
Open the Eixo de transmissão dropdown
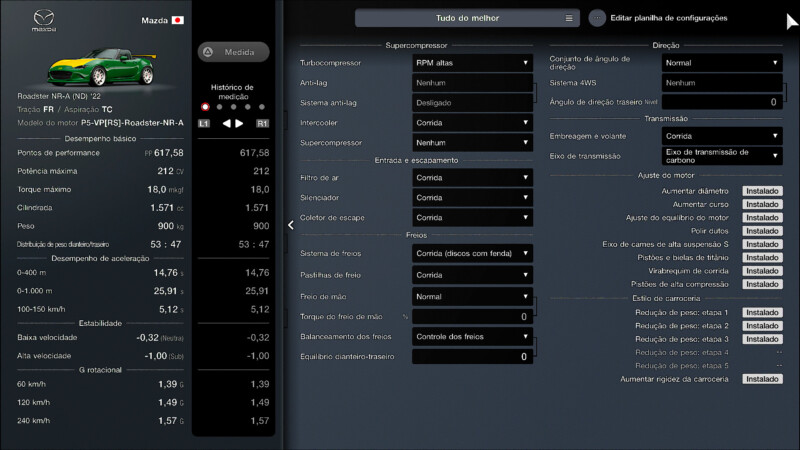pos(720,156)
